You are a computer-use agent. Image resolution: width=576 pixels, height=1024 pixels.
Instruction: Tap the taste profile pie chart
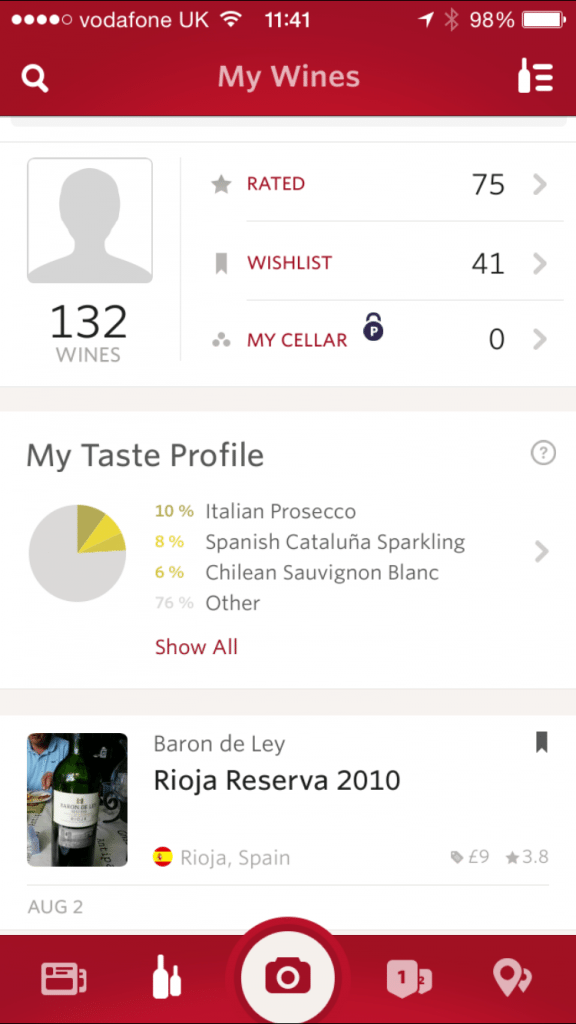(x=77, y=553)
